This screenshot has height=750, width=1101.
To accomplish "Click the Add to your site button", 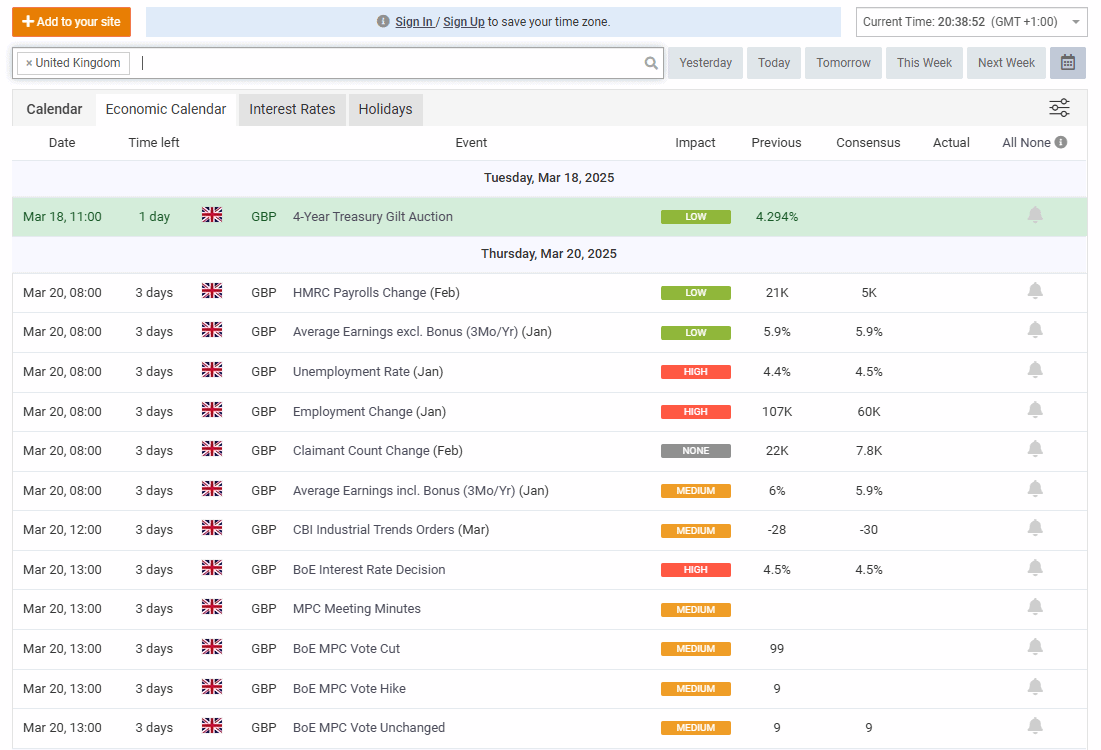I will (72, 22).
